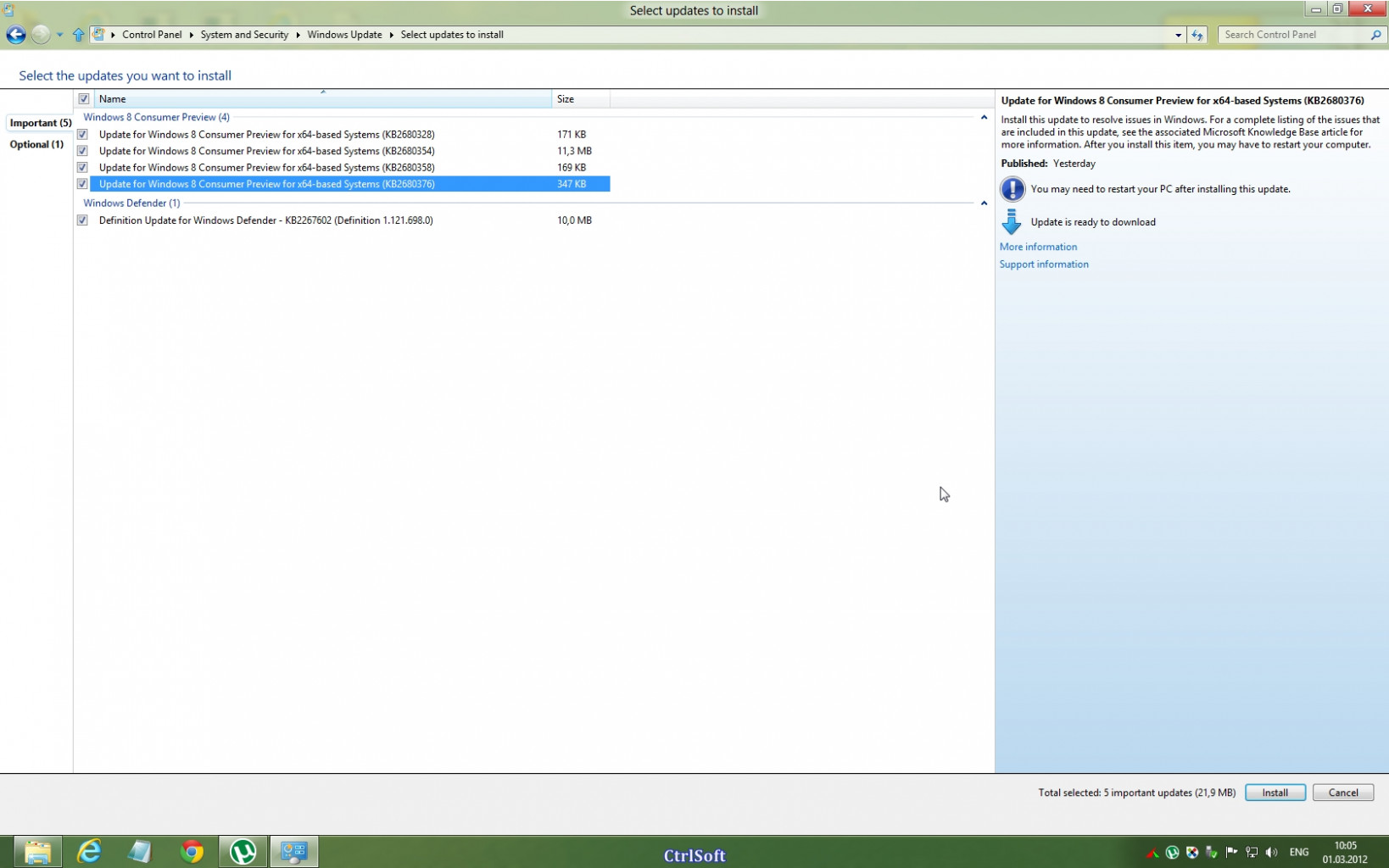This screenshot has width=1389, height=868.
Task: Open the Support information link
Action: pyautogui.click(x=1044, y=264)
